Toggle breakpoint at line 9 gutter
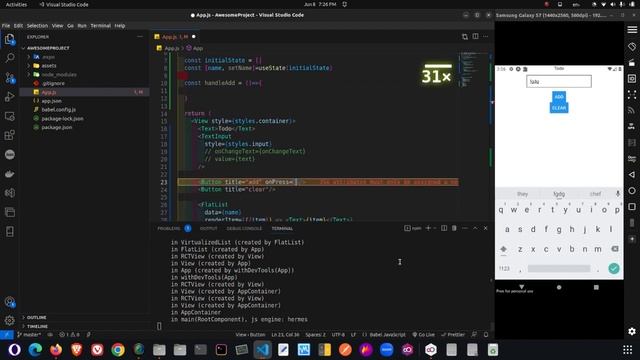Screen dimensions: 640x360 (182, 76)
